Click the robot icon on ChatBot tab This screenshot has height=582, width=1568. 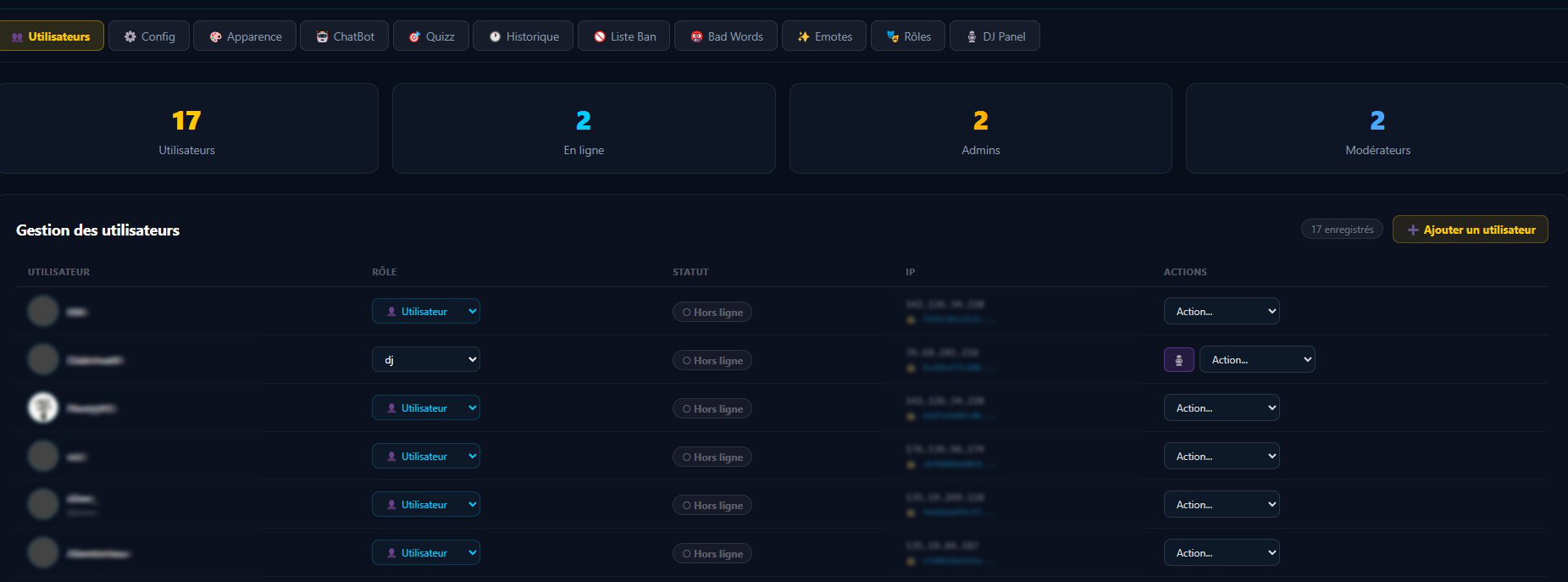pos(322,36)
